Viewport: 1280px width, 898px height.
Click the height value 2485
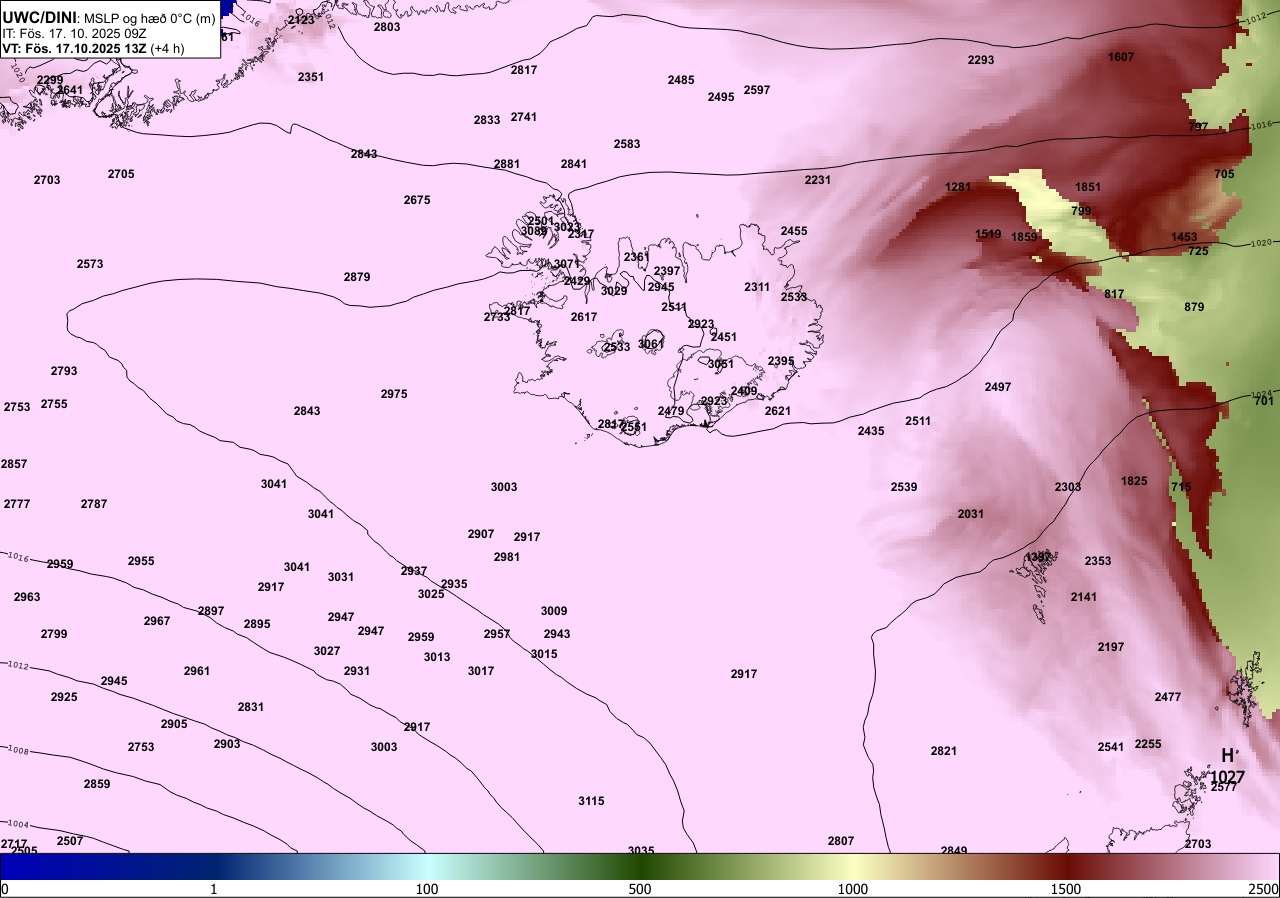point(681,80)
